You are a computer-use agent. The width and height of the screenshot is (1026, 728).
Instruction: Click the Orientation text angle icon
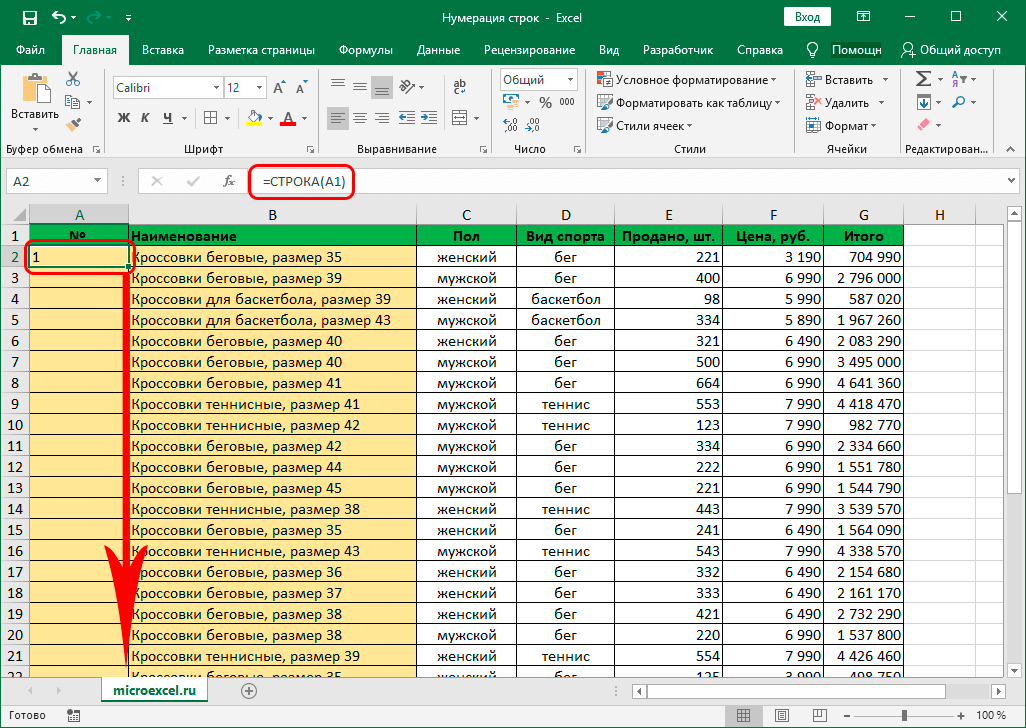[407, 86]
